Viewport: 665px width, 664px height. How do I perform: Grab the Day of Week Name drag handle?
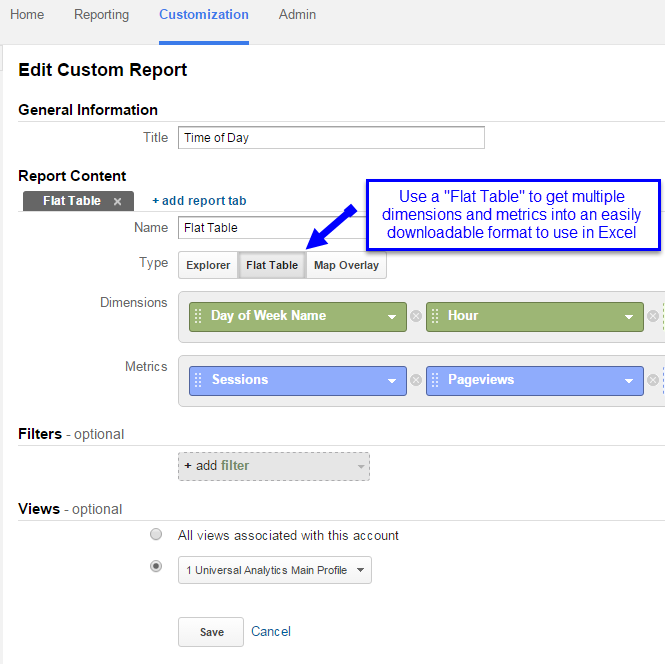pyautogui.click(x=198, y=316)
